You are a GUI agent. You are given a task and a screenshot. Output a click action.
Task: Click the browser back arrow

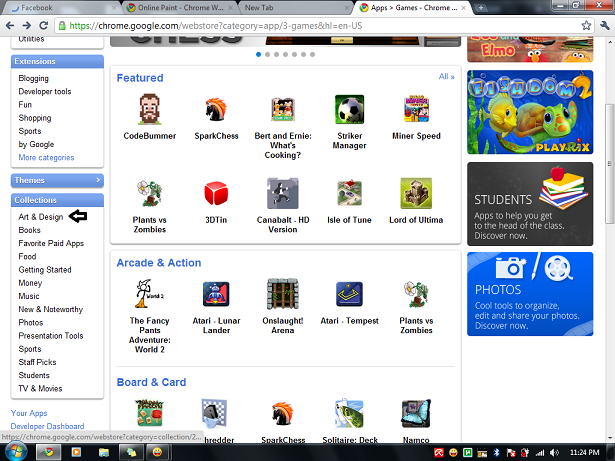(x=10, y=26)
